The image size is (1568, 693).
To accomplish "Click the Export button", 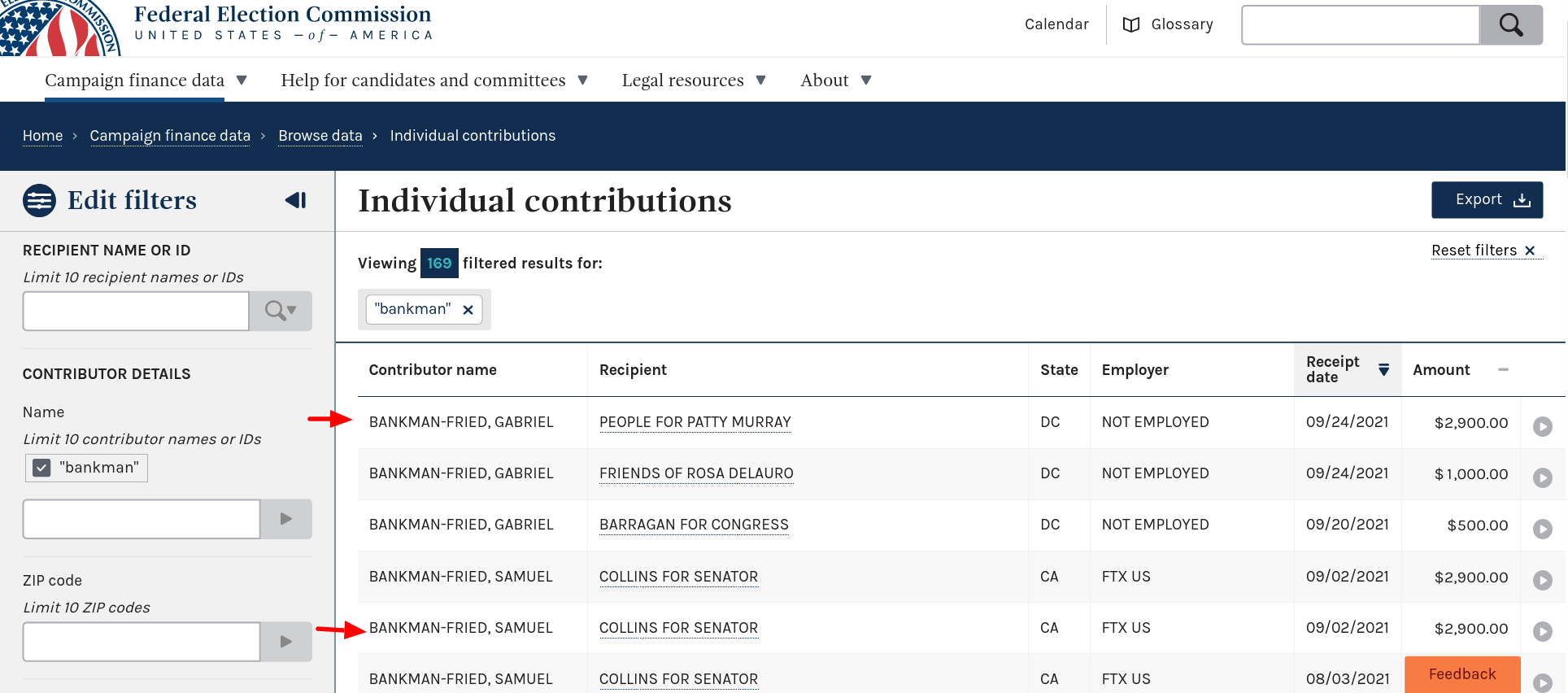I will click(1487, 200).
